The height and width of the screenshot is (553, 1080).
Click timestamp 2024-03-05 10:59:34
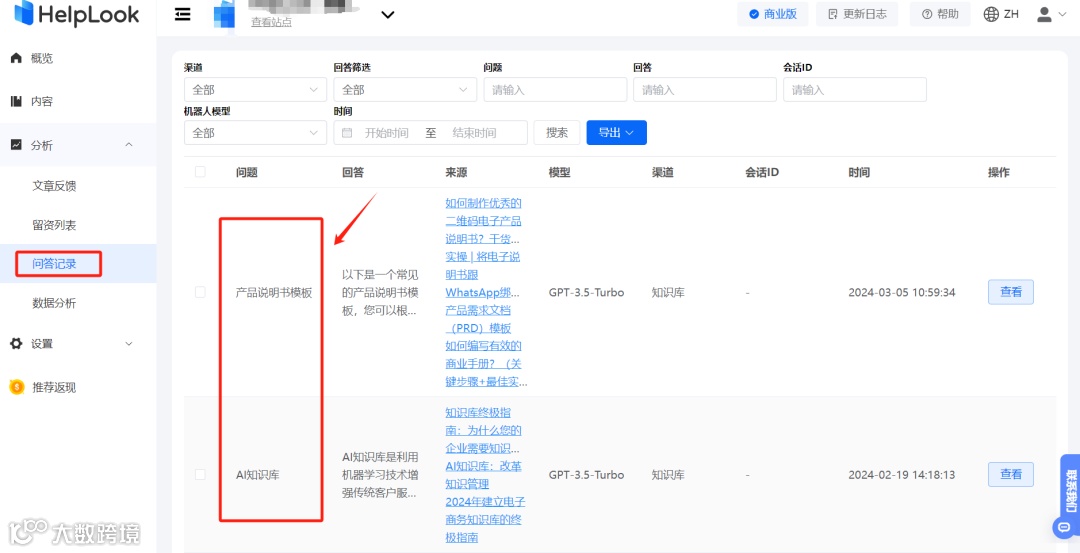tap(902, 293)
